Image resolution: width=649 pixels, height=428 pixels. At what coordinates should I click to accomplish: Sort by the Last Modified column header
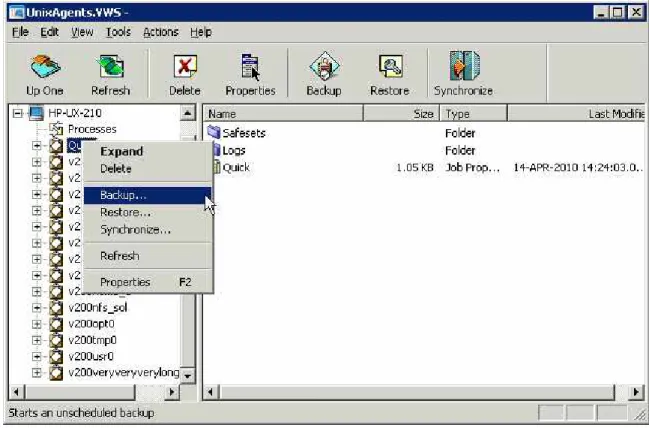[x=576, y=113]
